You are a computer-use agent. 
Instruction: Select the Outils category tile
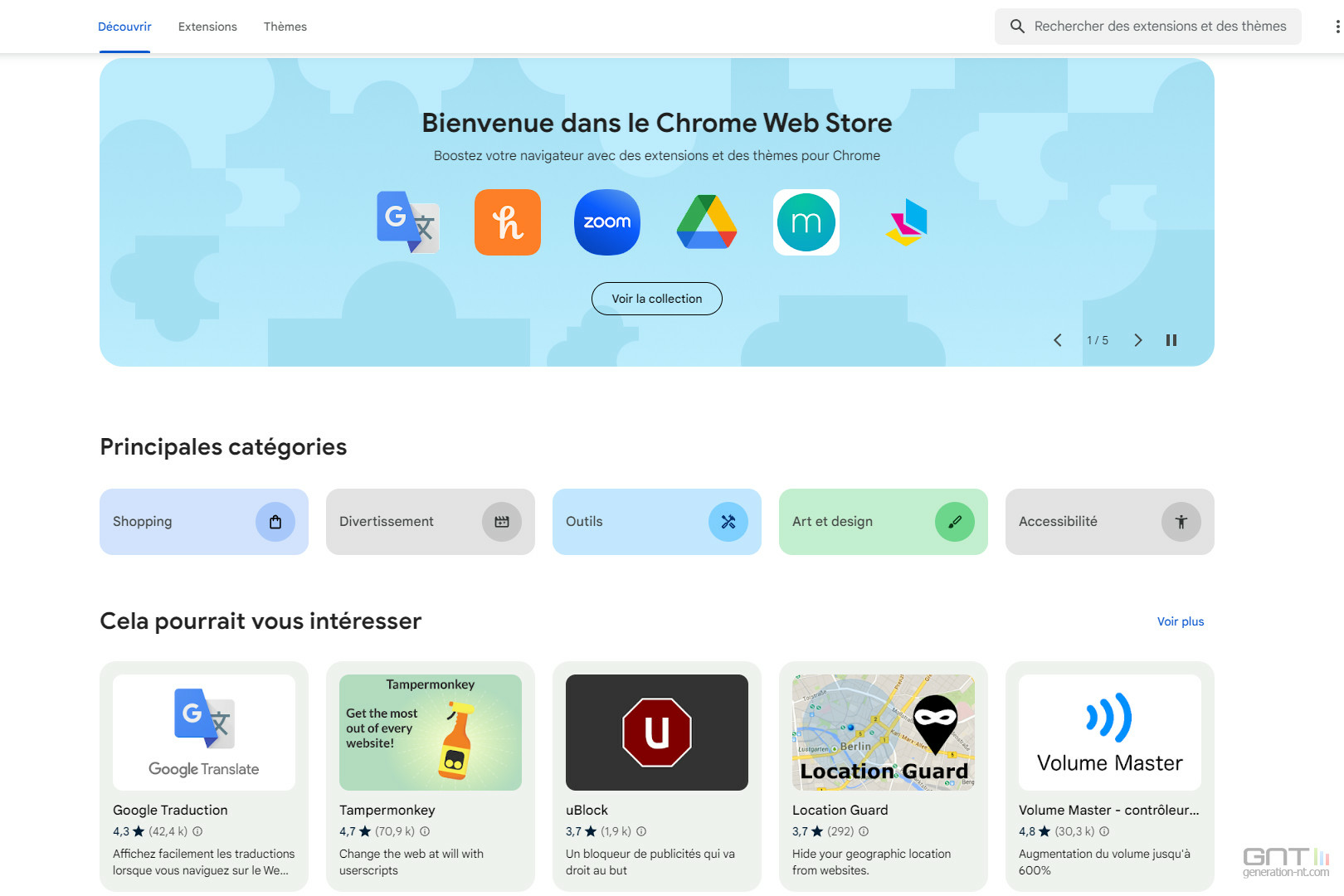657,522
